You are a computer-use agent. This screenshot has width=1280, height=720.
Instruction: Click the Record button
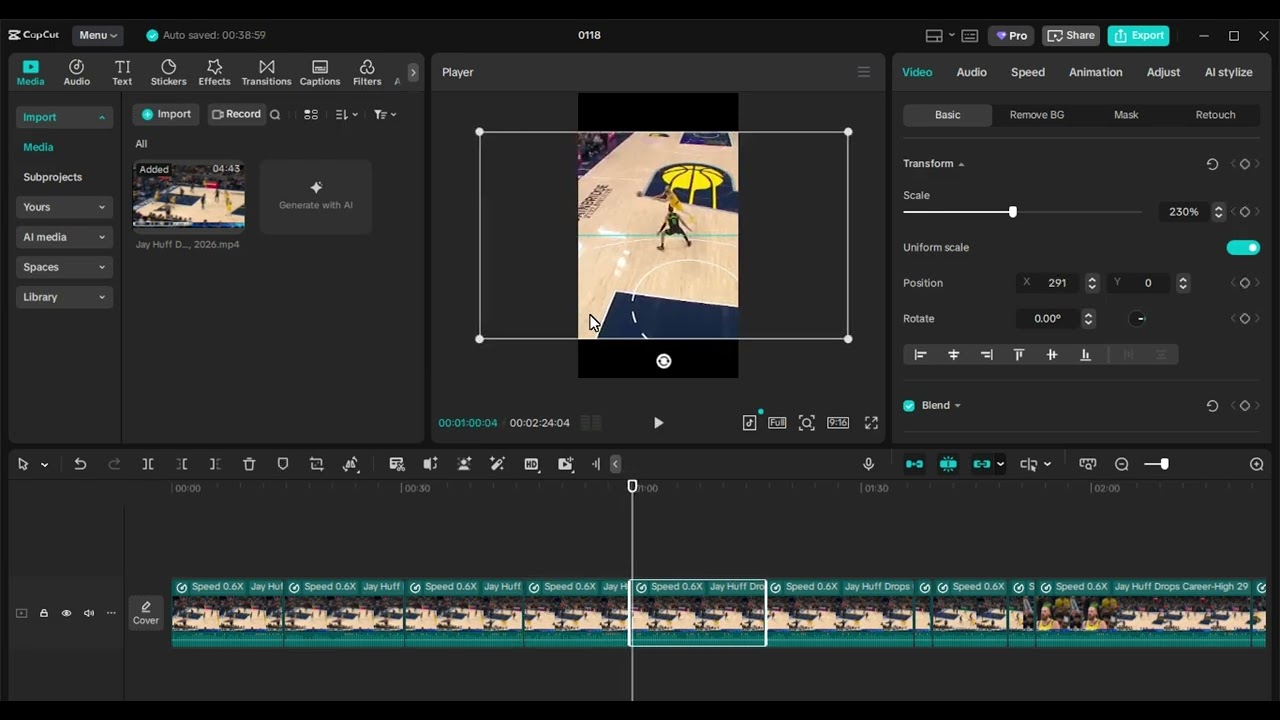coord(236,114)
